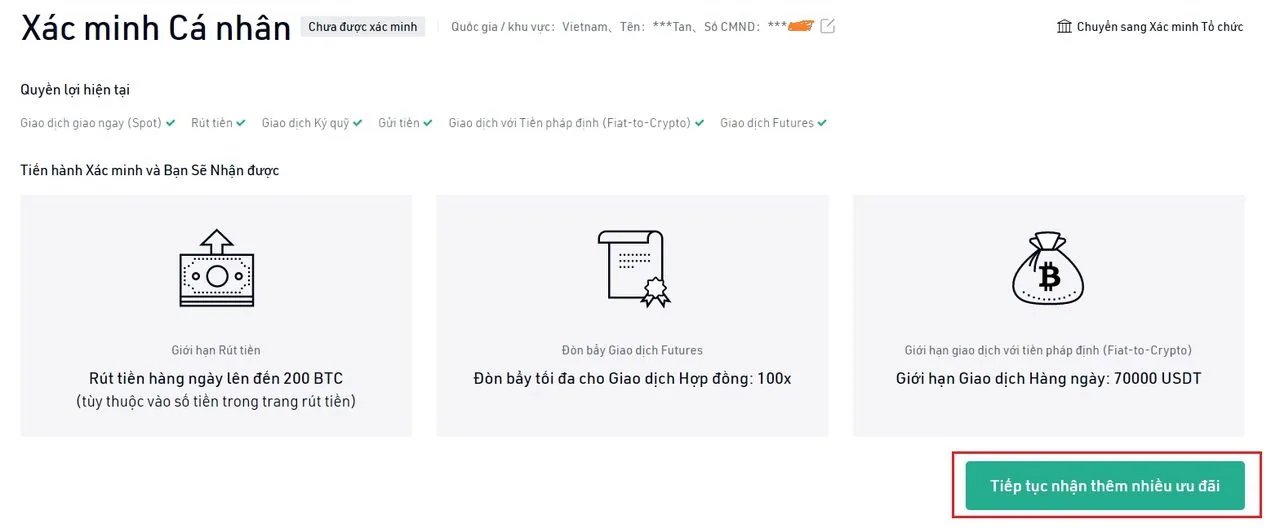Click the Rút tiền hàng ngày lên đến 200 BTC text
The image size is (1280, 528).
pyautogui.click(x=216, y=379)
